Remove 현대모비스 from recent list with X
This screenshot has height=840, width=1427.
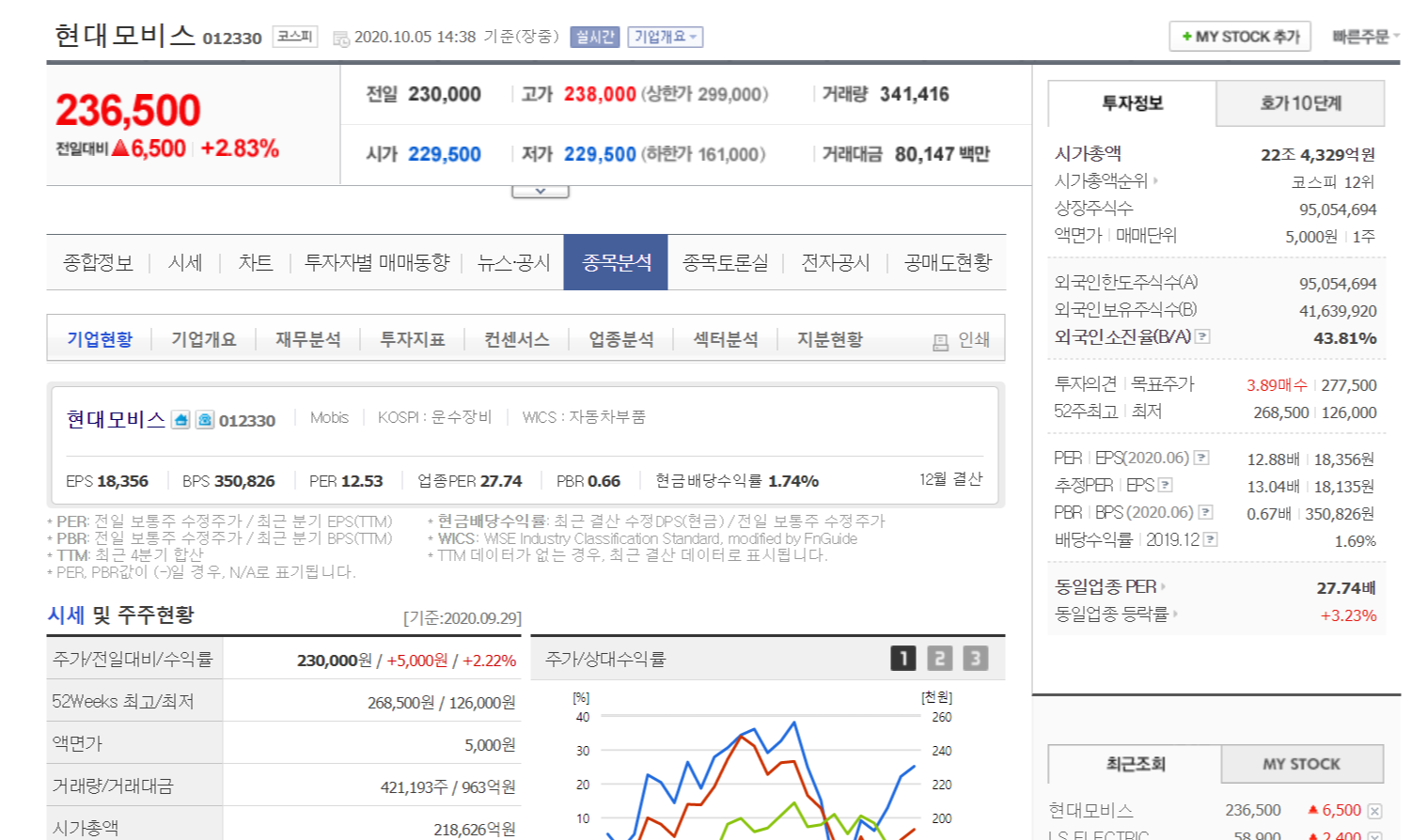point(1374,811)
